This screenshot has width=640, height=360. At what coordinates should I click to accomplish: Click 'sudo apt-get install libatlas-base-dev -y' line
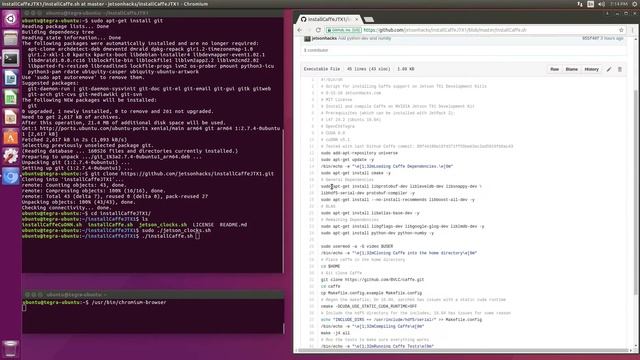tap(370, 213)
